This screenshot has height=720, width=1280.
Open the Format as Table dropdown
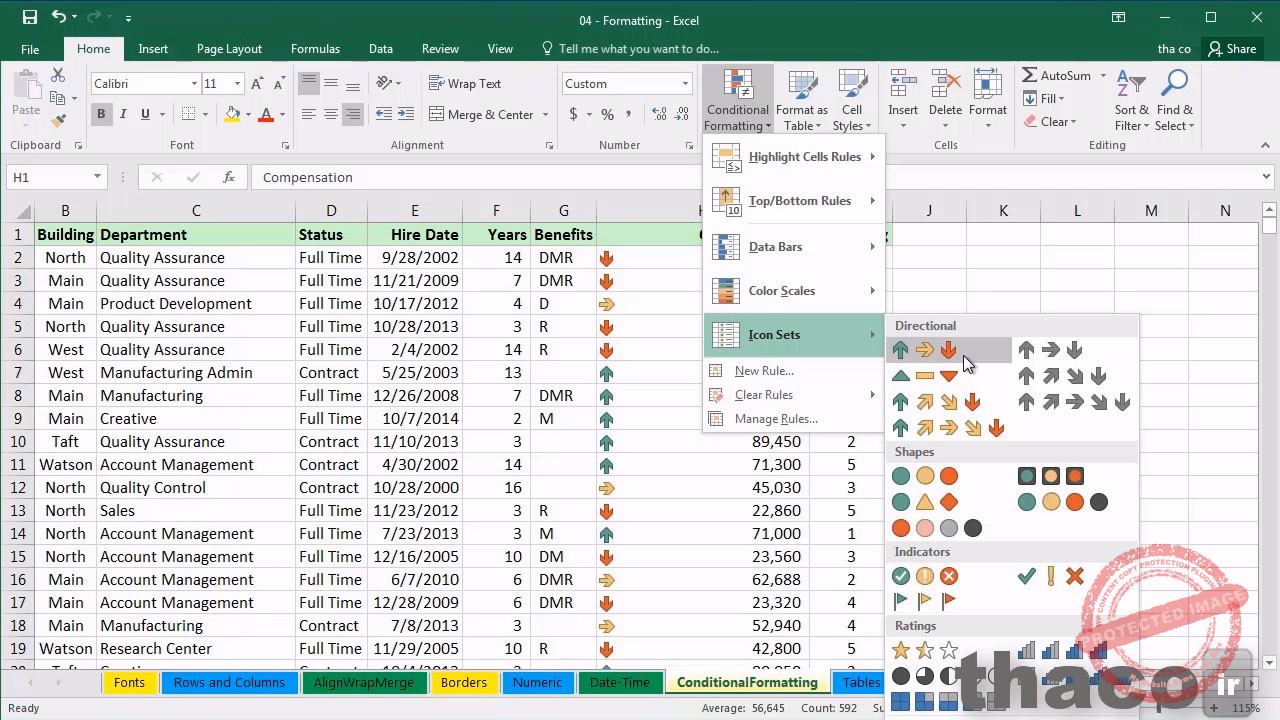801,100
